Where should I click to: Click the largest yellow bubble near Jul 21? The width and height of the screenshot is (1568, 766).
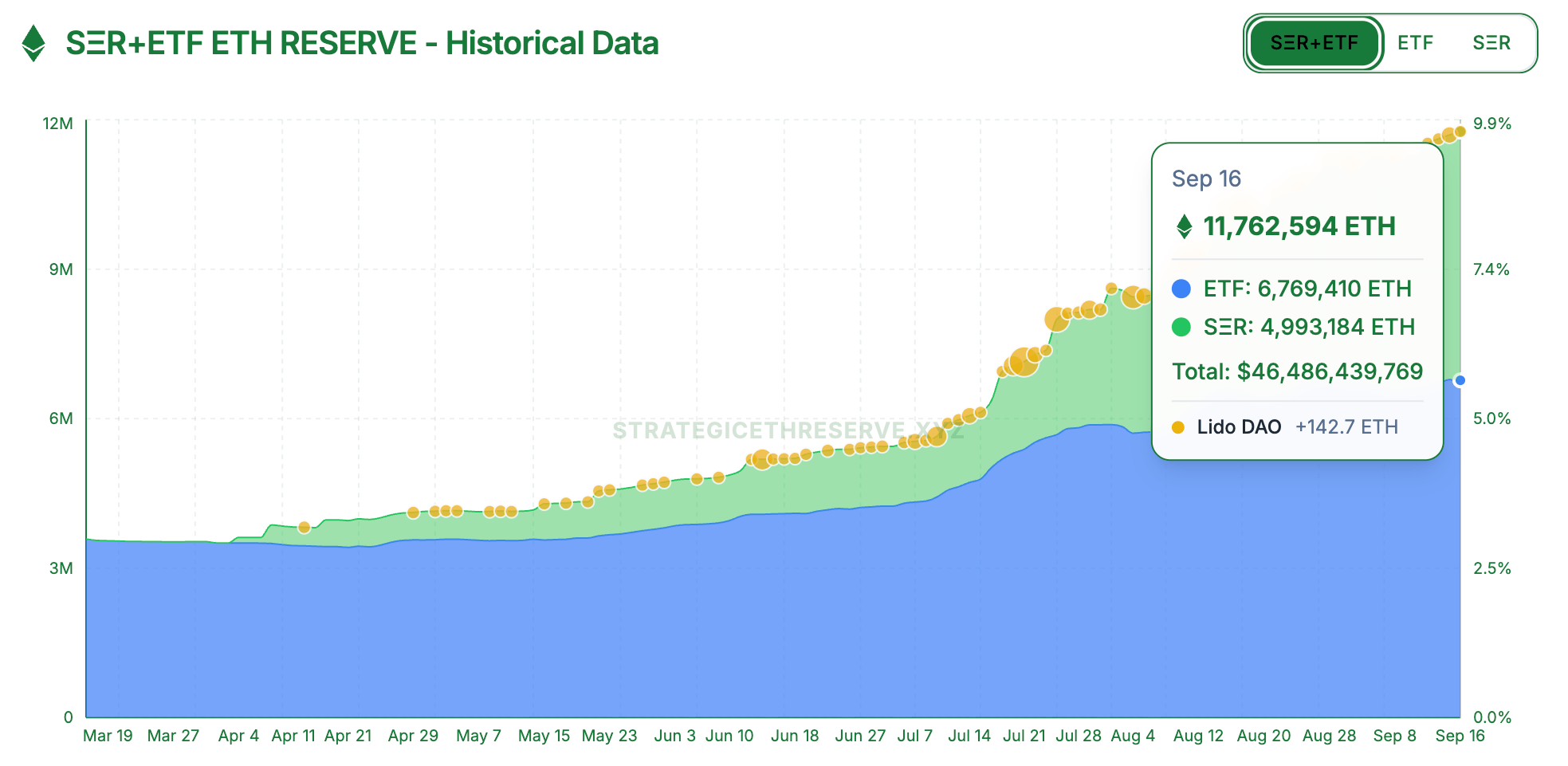[x=1024, y=362]
